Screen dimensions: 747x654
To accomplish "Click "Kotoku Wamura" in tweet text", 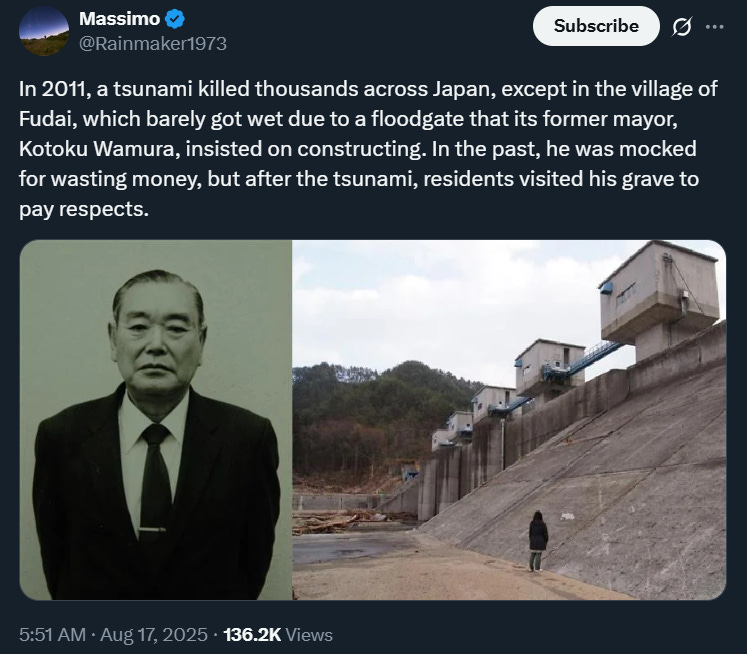I will point(97,149).
